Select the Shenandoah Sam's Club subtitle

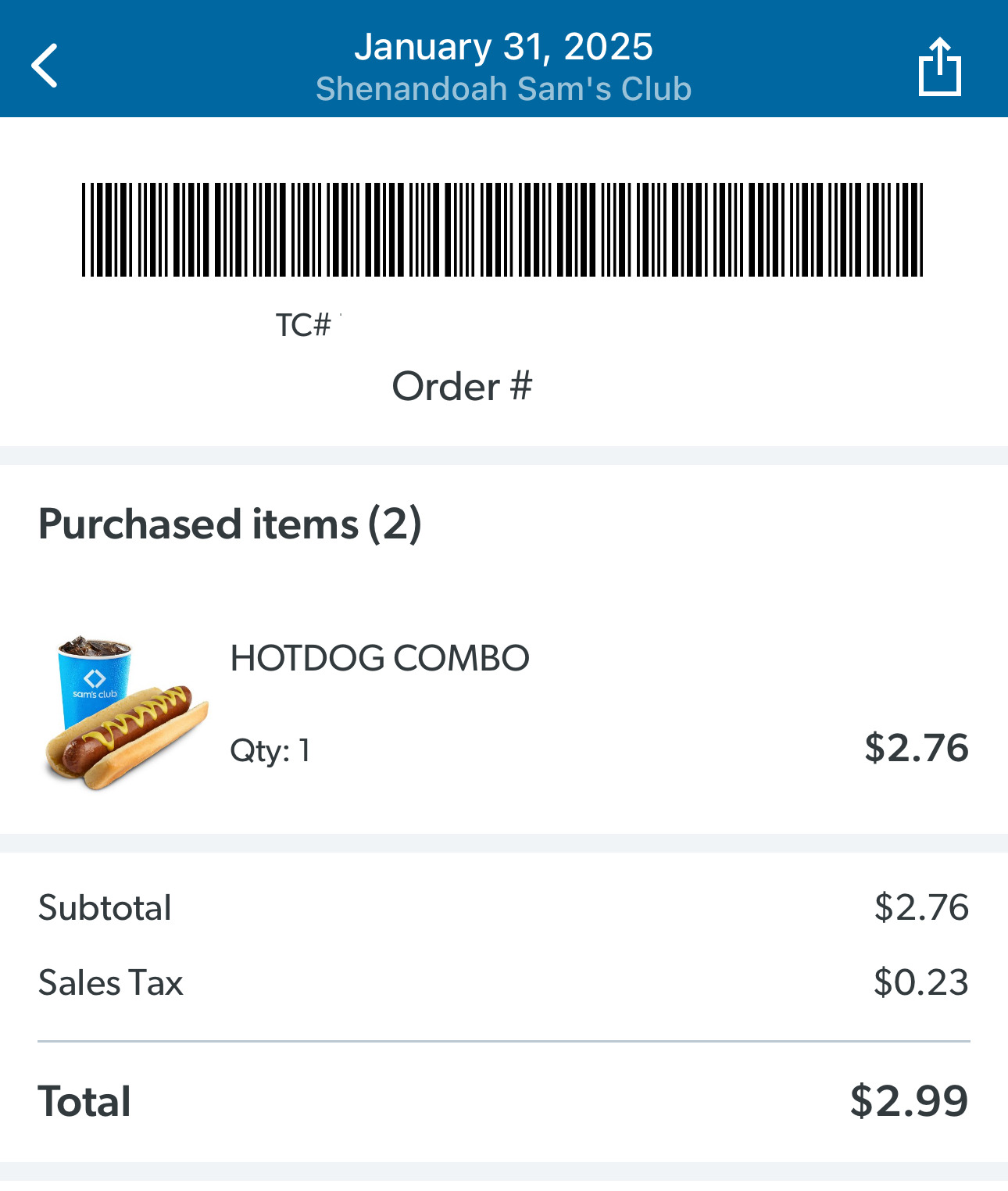[503, 89]
